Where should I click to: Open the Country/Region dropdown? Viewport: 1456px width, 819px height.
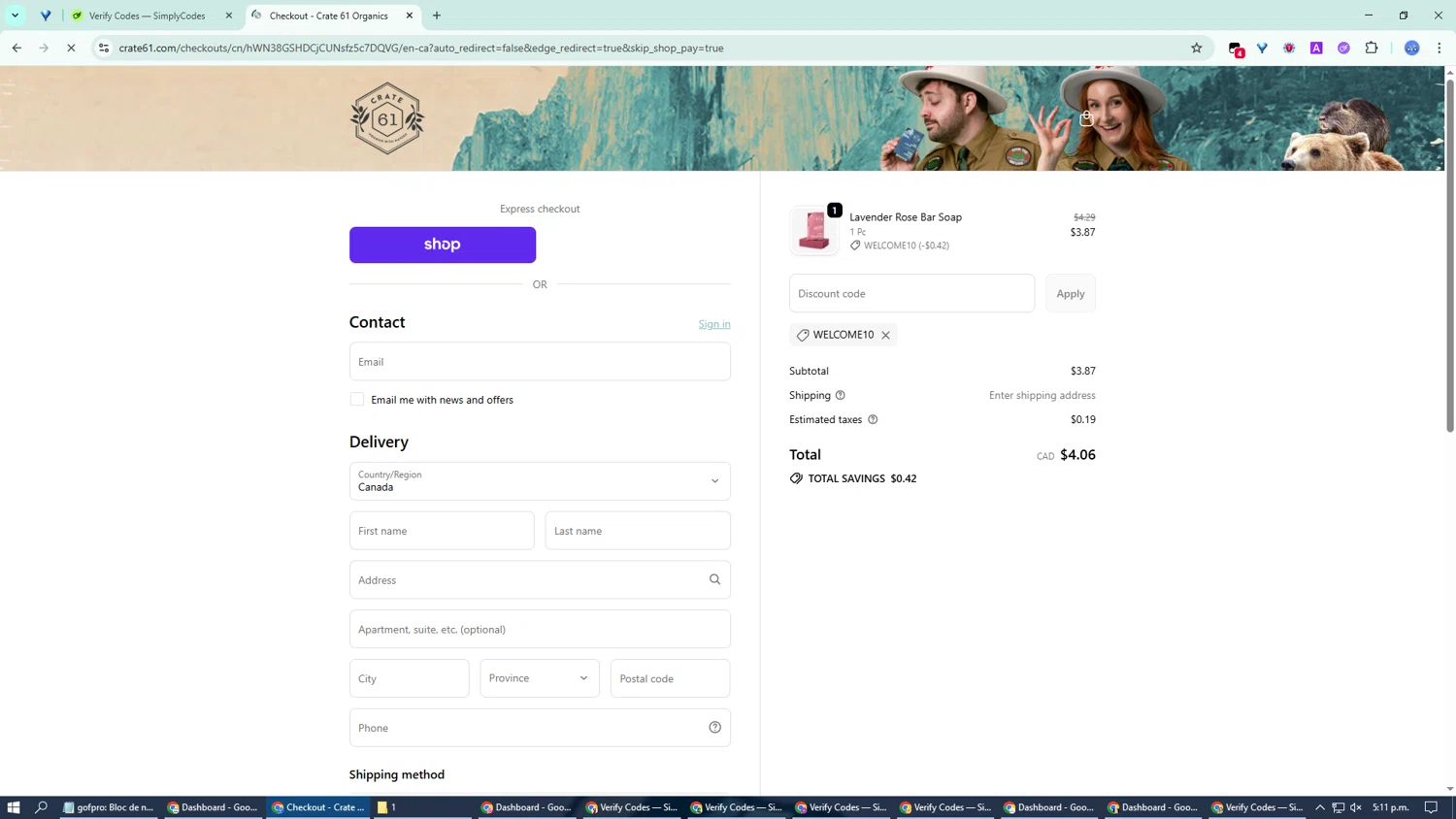point(540,481)
